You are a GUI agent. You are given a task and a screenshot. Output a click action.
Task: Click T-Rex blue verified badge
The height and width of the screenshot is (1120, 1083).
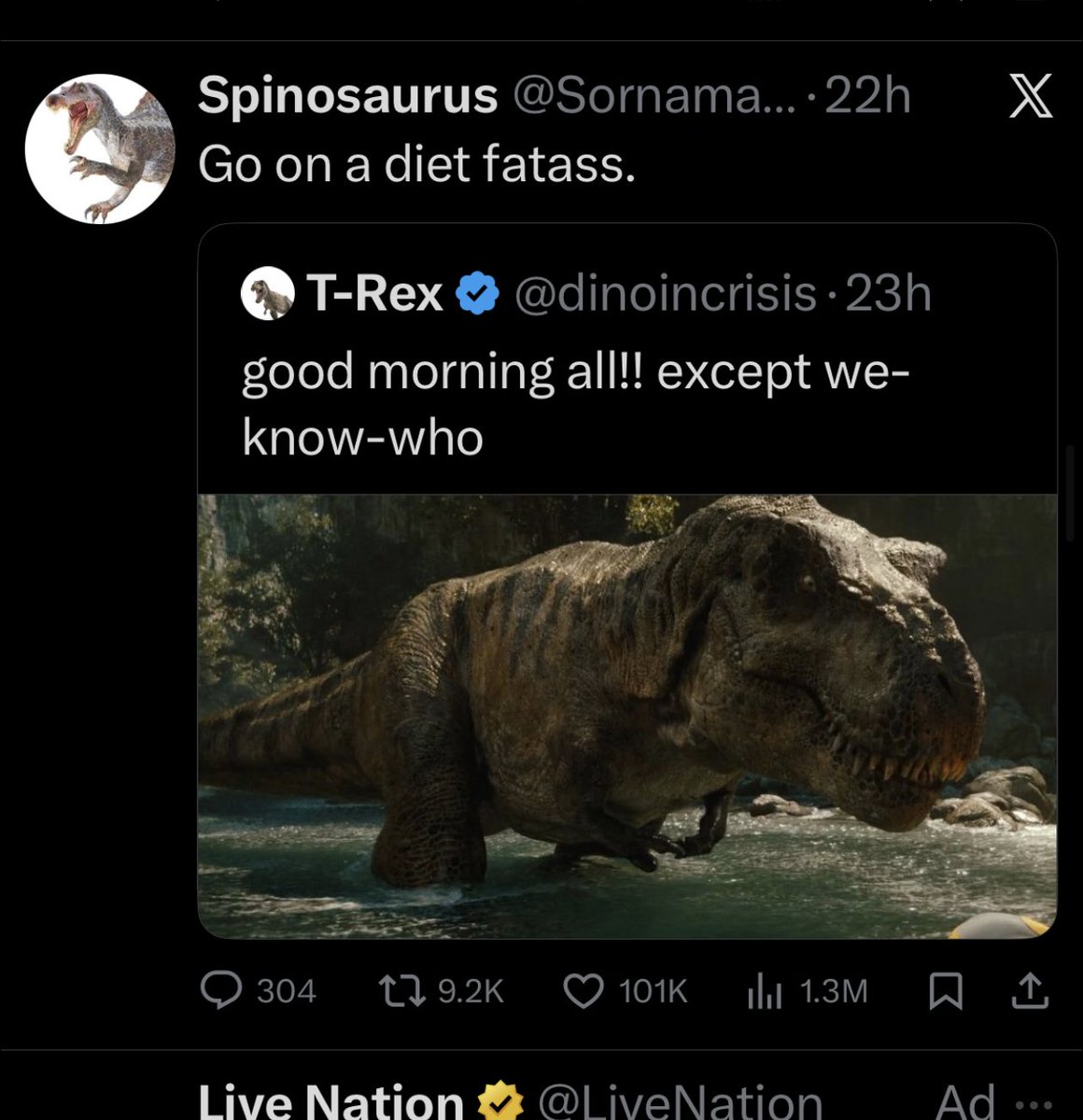[x=477, y=295]
